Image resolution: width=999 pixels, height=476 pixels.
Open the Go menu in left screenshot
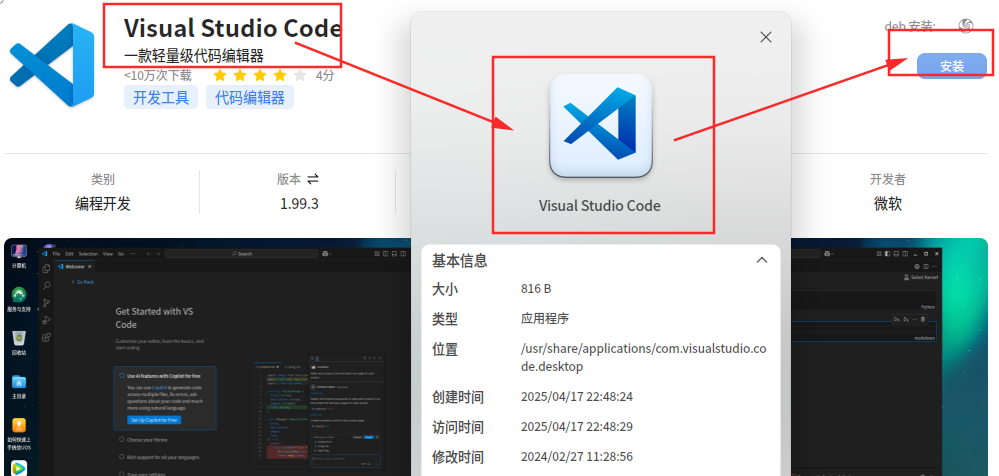pos(120,254)
